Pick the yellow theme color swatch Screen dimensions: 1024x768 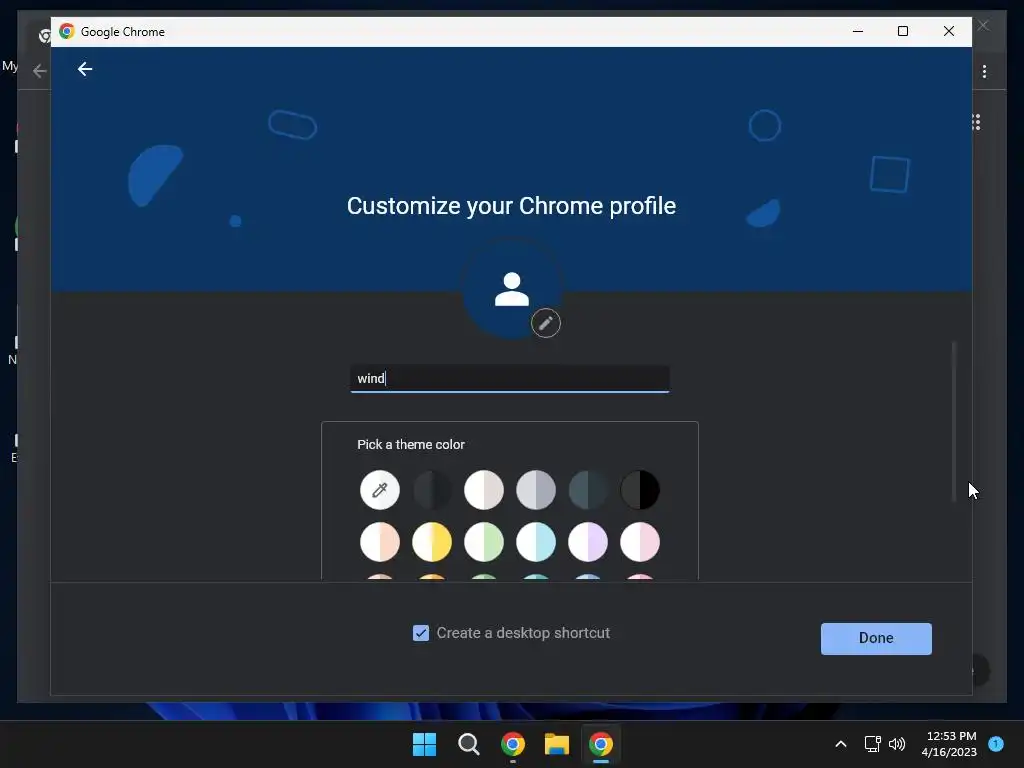pyautogui.click(x=432, y=542)
